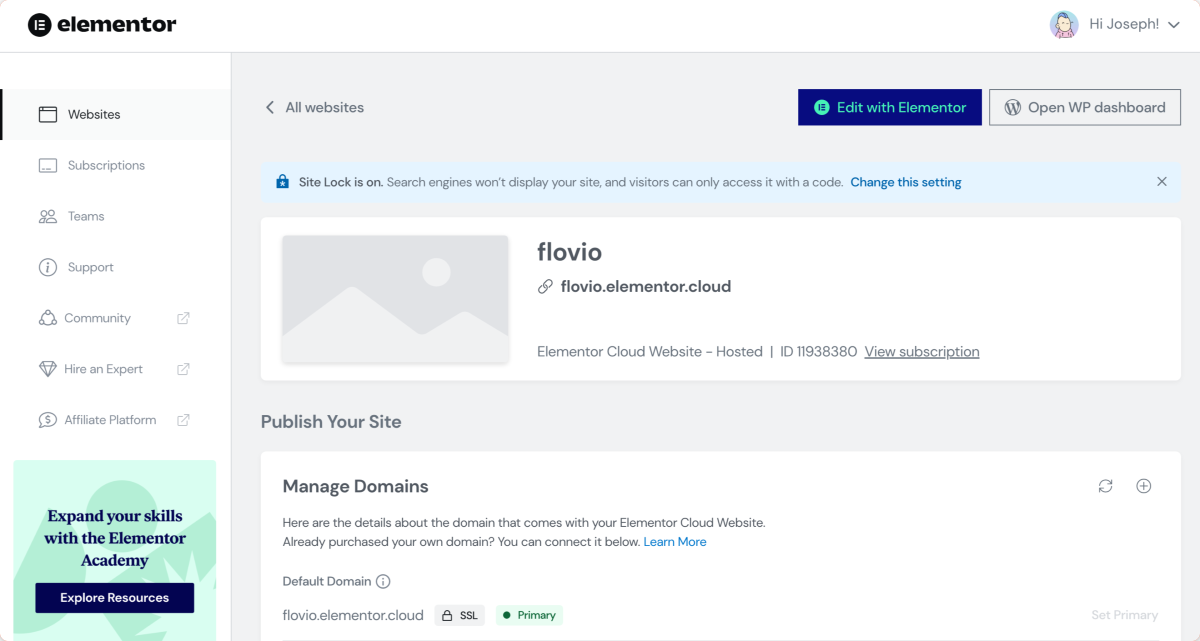Viewport: 1200px width, 641px height.
Task: Dismiss the Site Lock notification banner
Action: (x=1162, y=182)
